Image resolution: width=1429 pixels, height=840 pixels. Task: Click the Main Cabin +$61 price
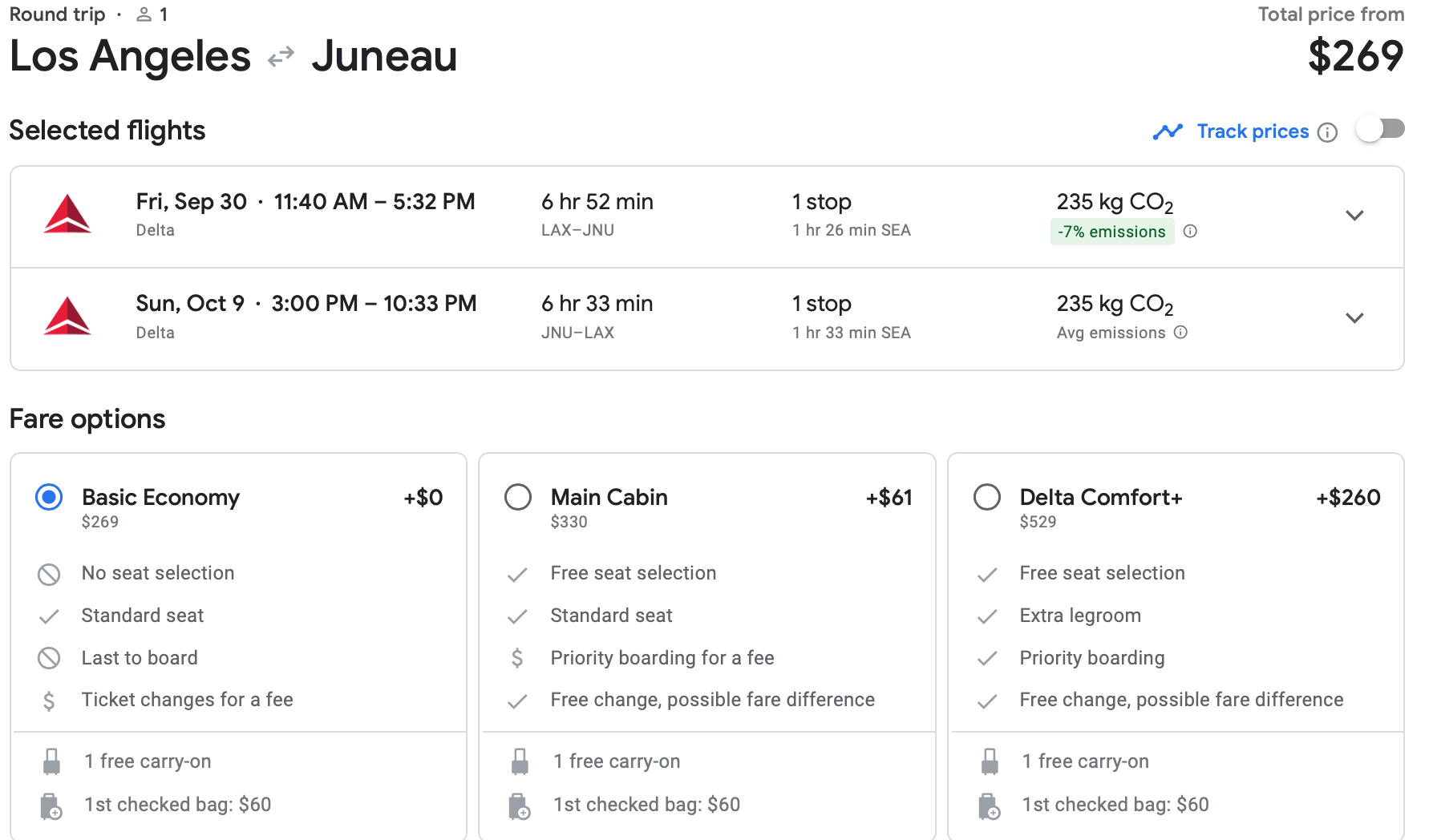889,498
